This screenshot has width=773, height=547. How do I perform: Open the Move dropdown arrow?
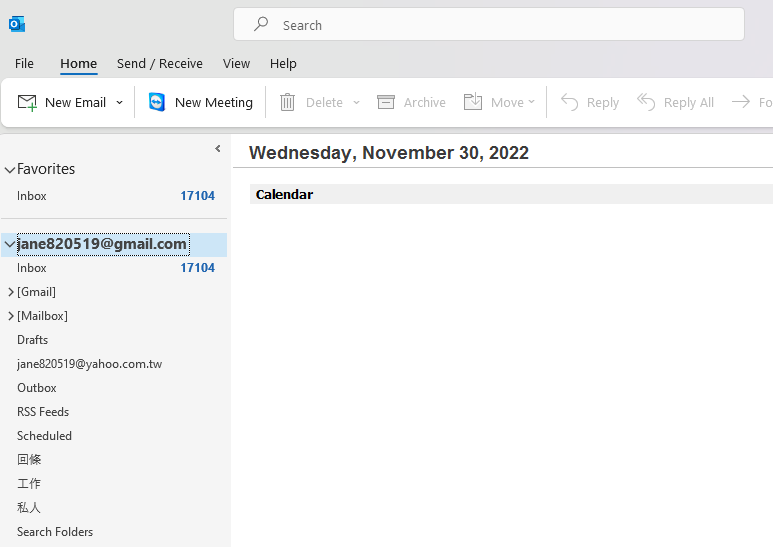pos(531,102)
